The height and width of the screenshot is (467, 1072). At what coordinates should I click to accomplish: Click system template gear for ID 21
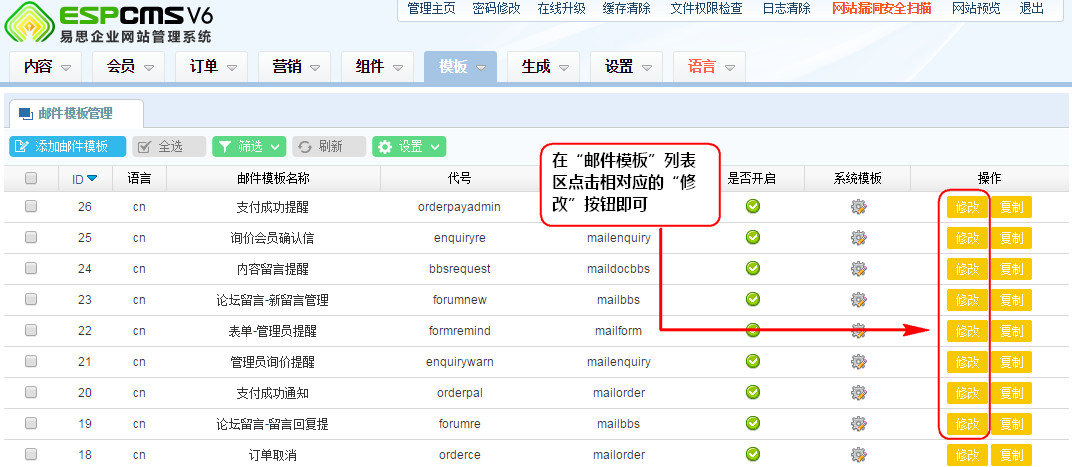click(x=858, y=361)
